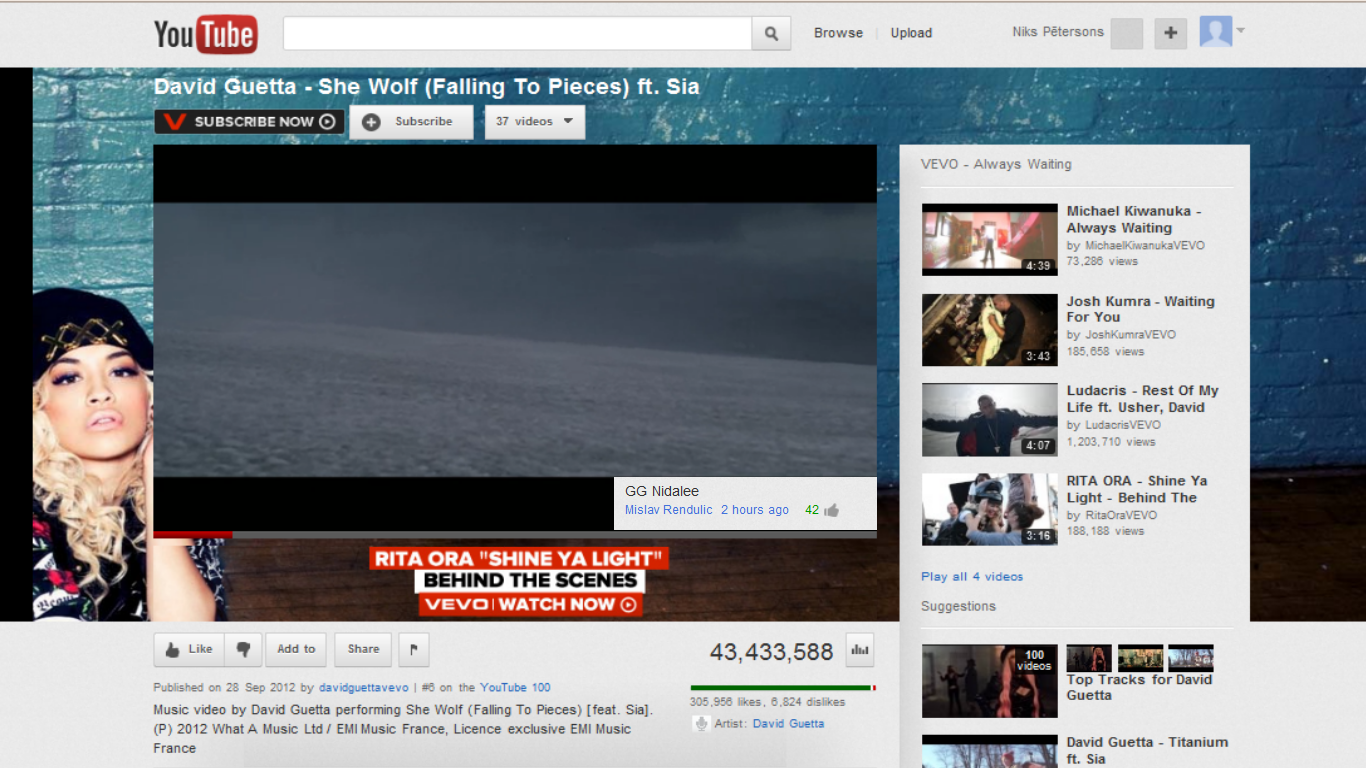Click the artist microphone icon

tap(701, 724)
